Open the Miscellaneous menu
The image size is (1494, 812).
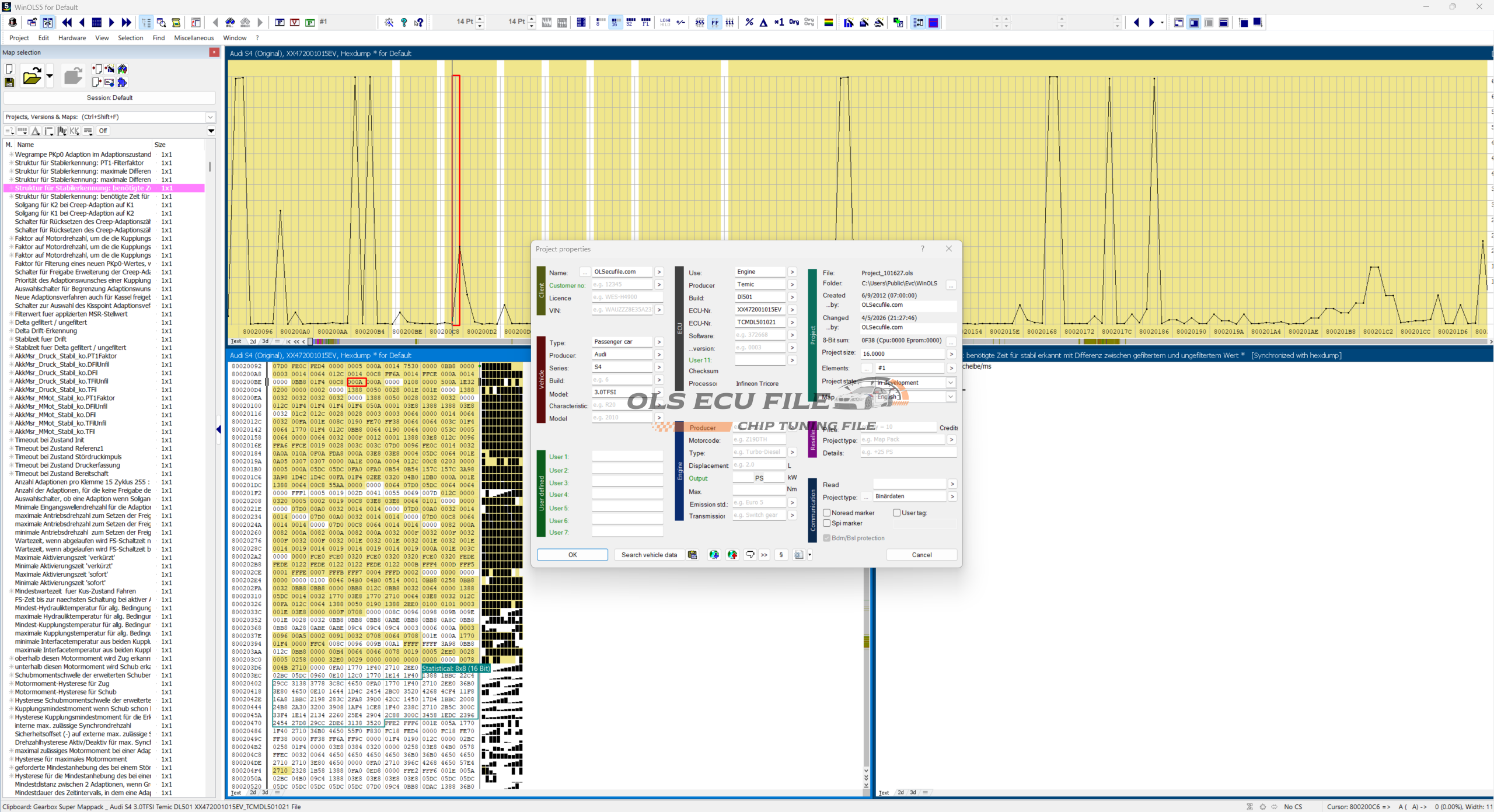coord(194,38)
